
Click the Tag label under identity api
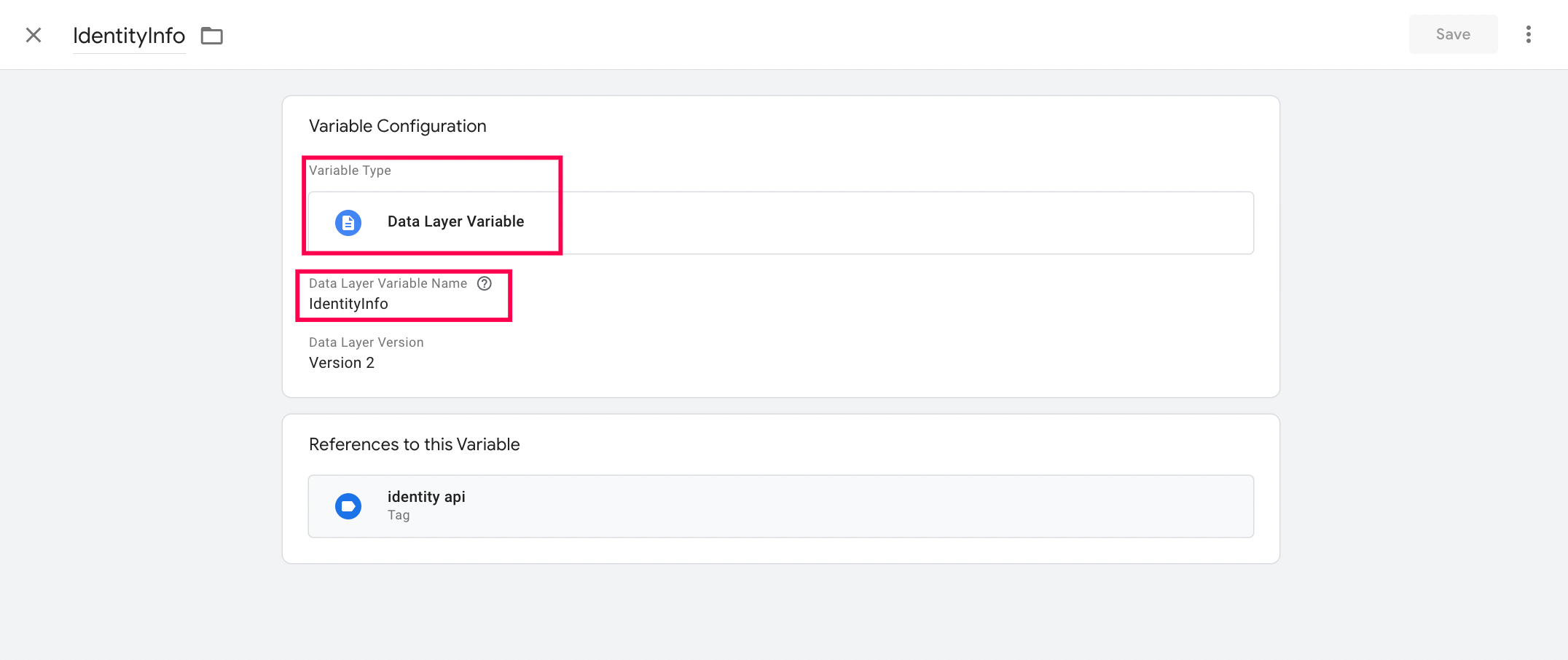pyautogui.click(x=399, y=516)
